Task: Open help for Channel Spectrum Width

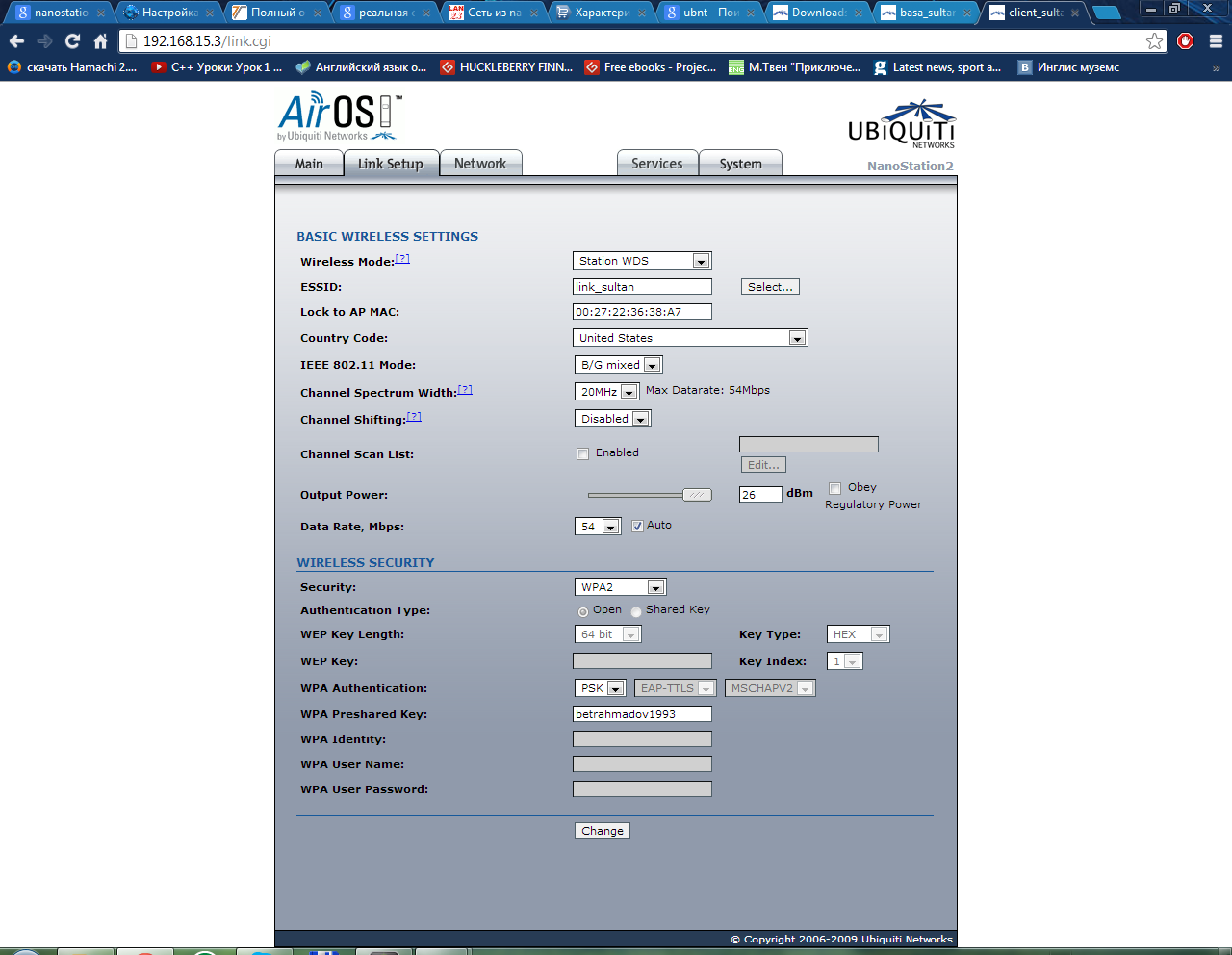Action: (465, 390)
